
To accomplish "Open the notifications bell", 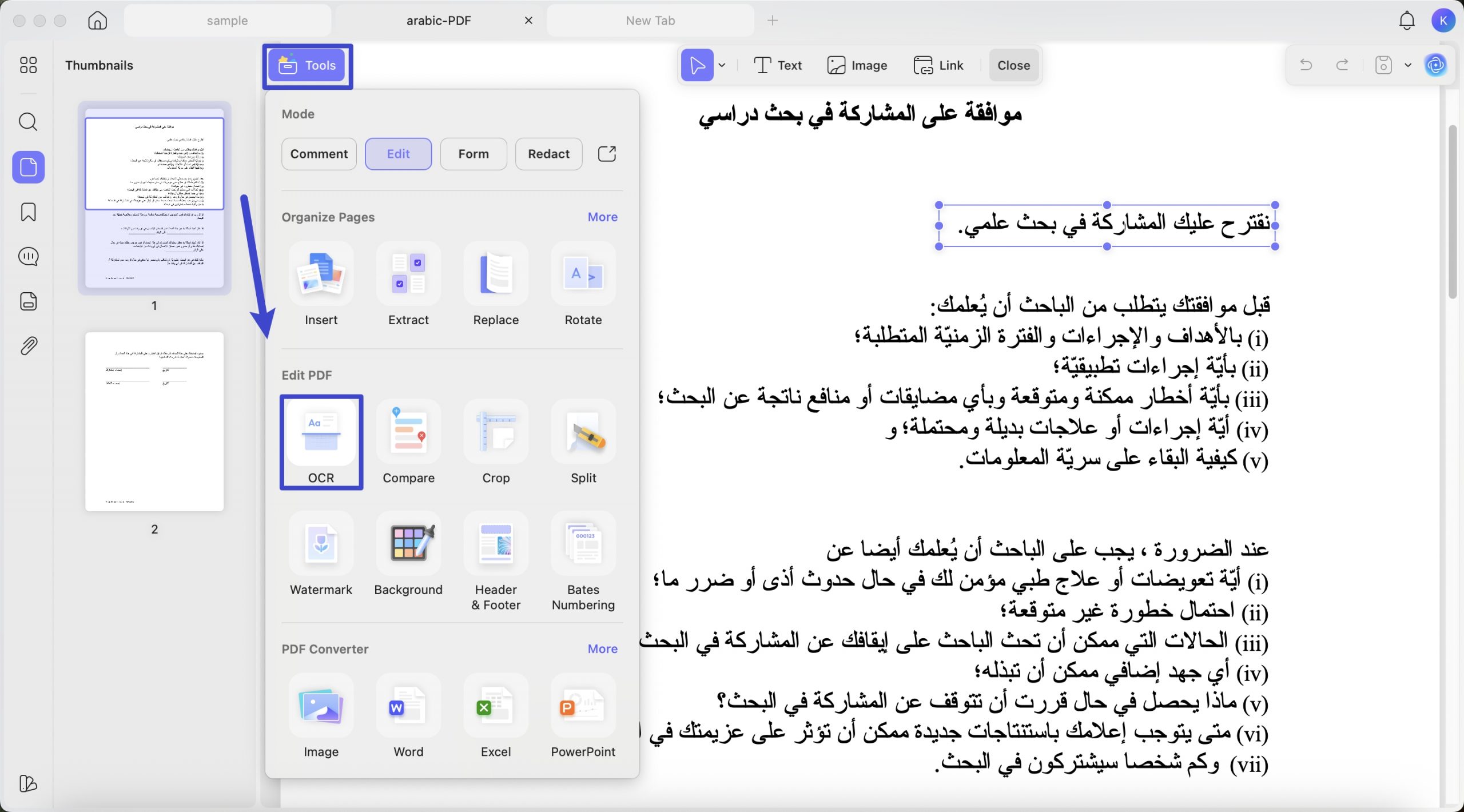I will point(1406,21).
